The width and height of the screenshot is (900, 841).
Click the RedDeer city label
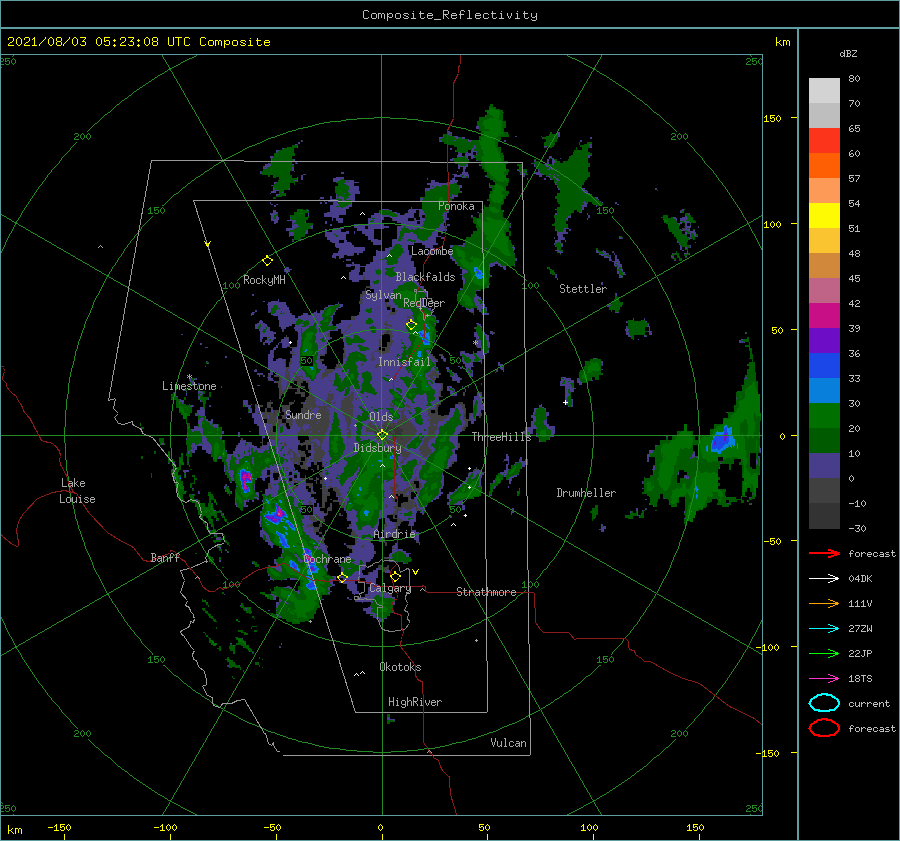(424, 303)
